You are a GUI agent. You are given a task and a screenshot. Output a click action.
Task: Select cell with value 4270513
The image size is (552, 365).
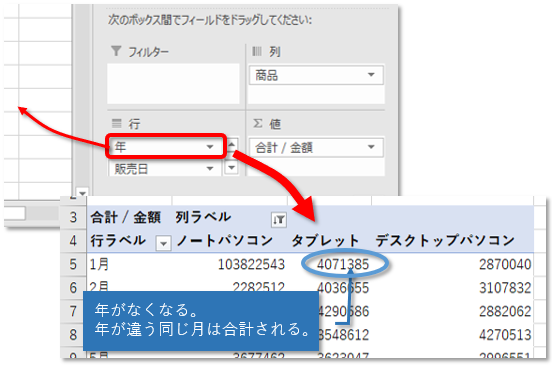(453, 335)
